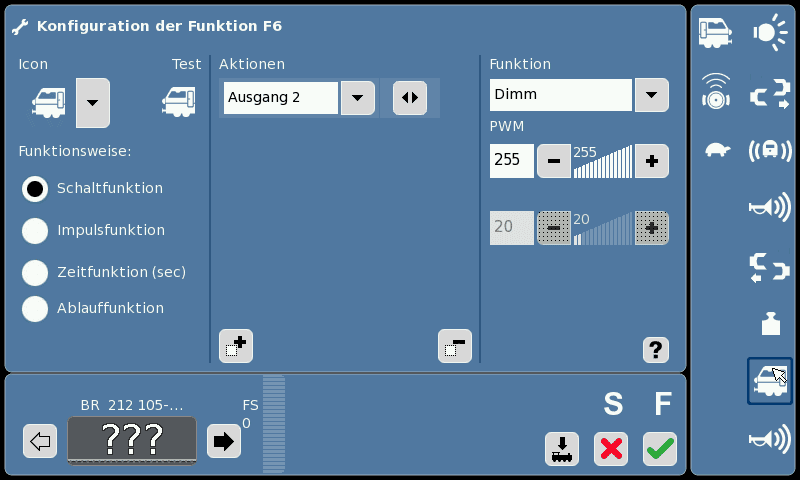This screenshot has height=480, width=800.
Task: Open the Dimm function dropdown
Action: [652, 95]
